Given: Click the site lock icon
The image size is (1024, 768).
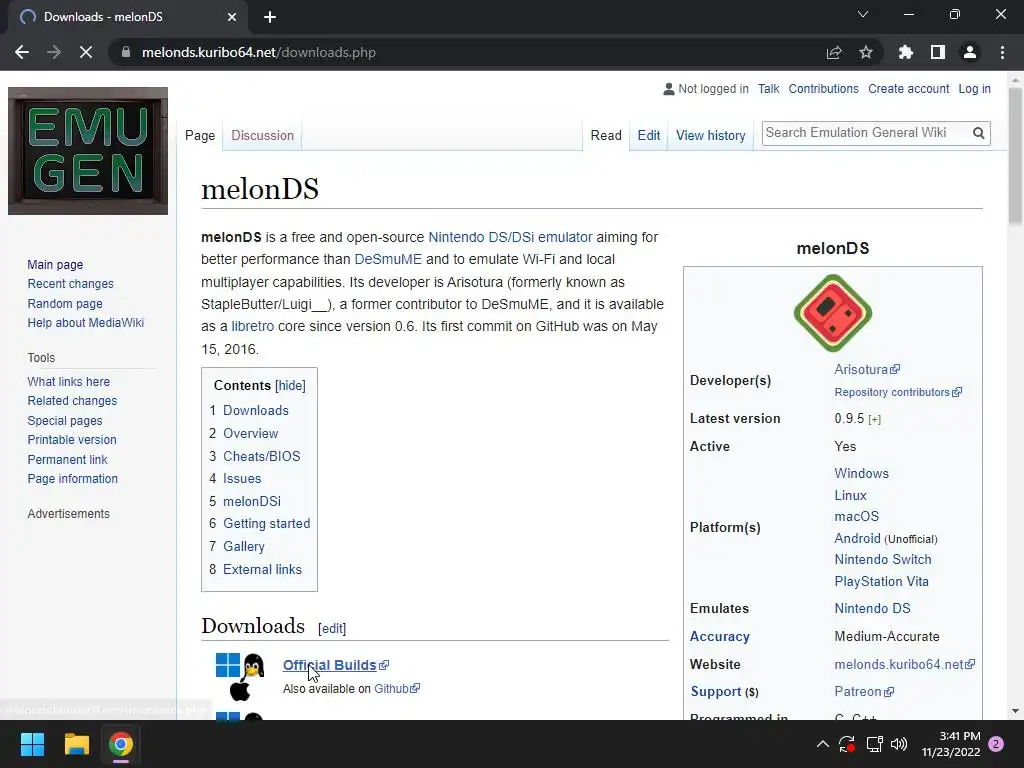Looking at the screenshot, I should (126, 52).
